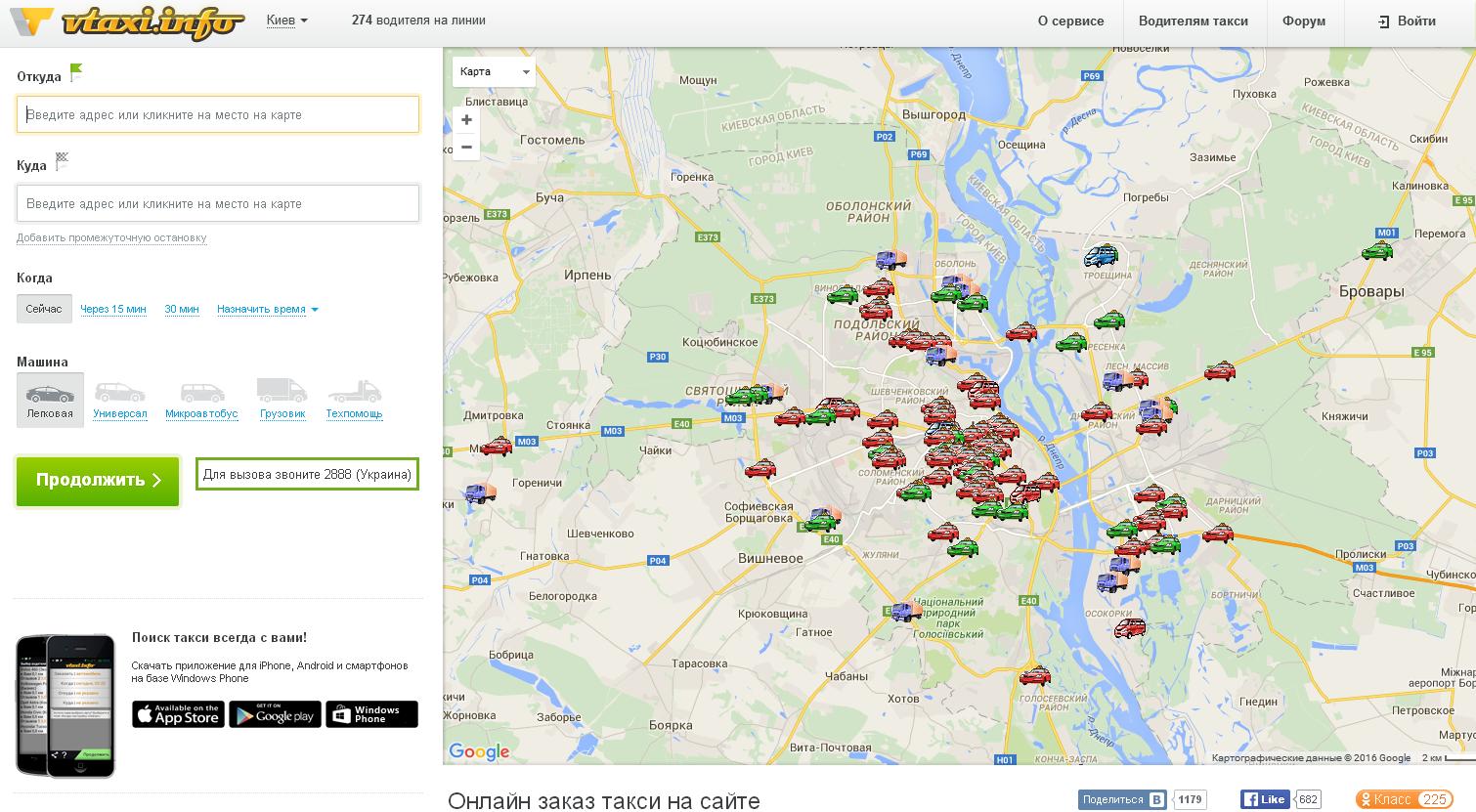Open the О сервисе menu item

1070,21
